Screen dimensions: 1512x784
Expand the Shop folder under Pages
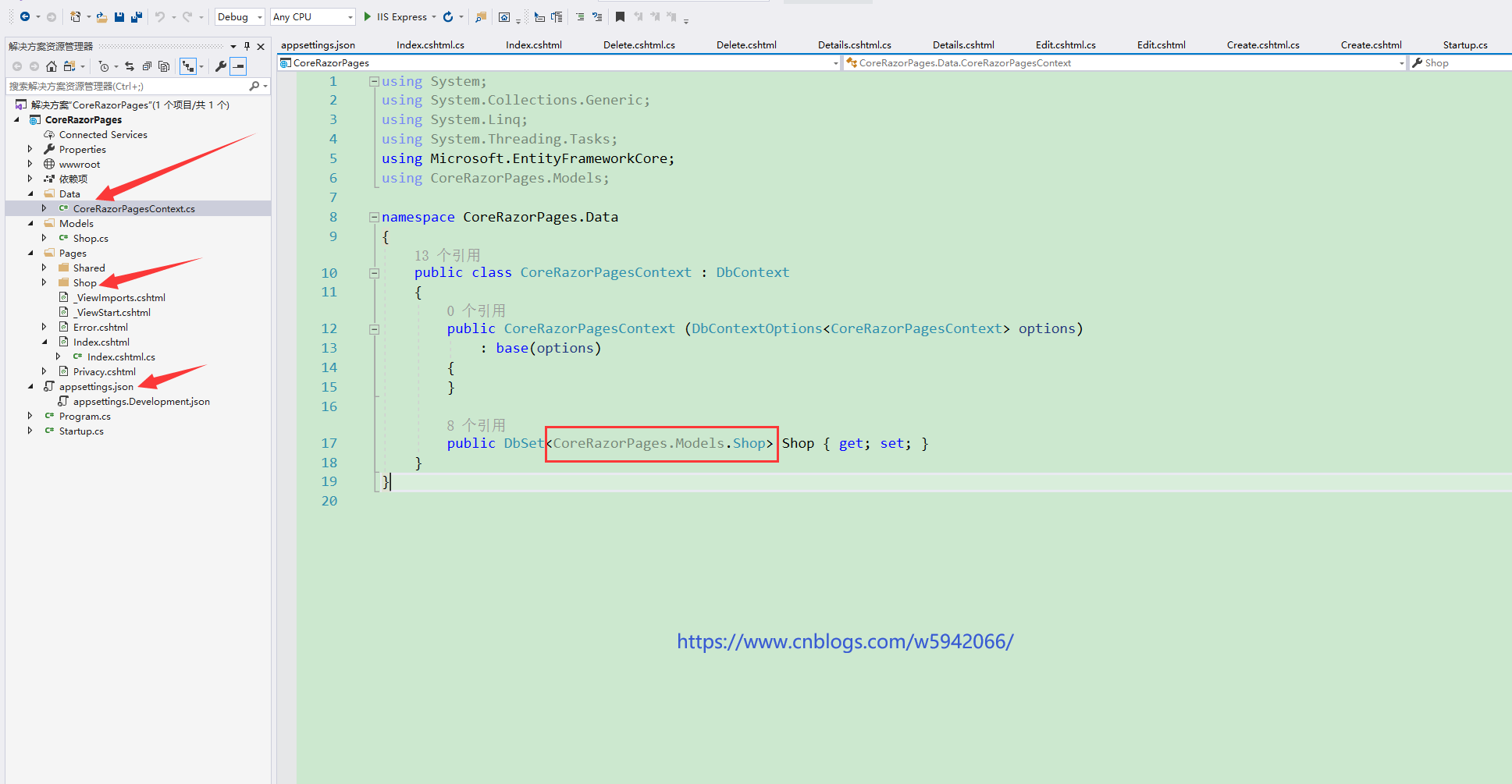(x=44, y=282)
